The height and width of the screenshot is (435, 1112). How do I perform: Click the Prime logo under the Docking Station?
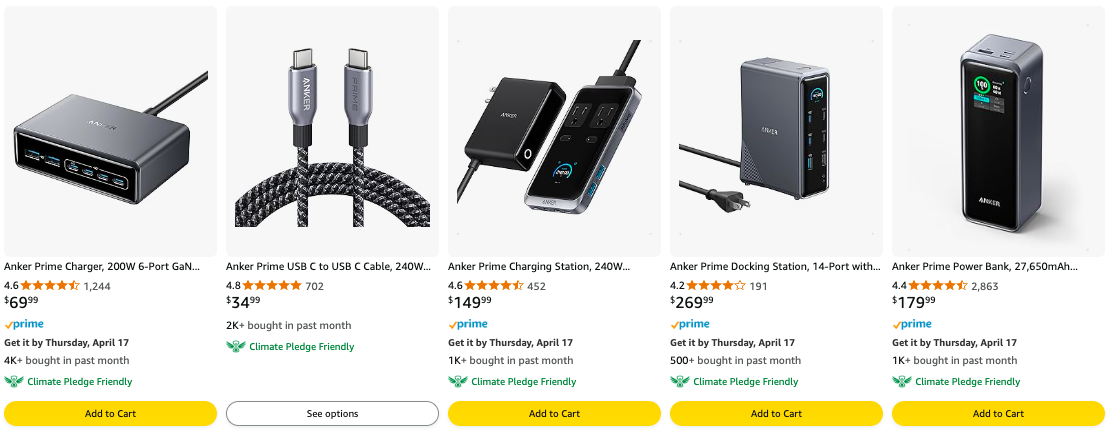coord(690,324)
